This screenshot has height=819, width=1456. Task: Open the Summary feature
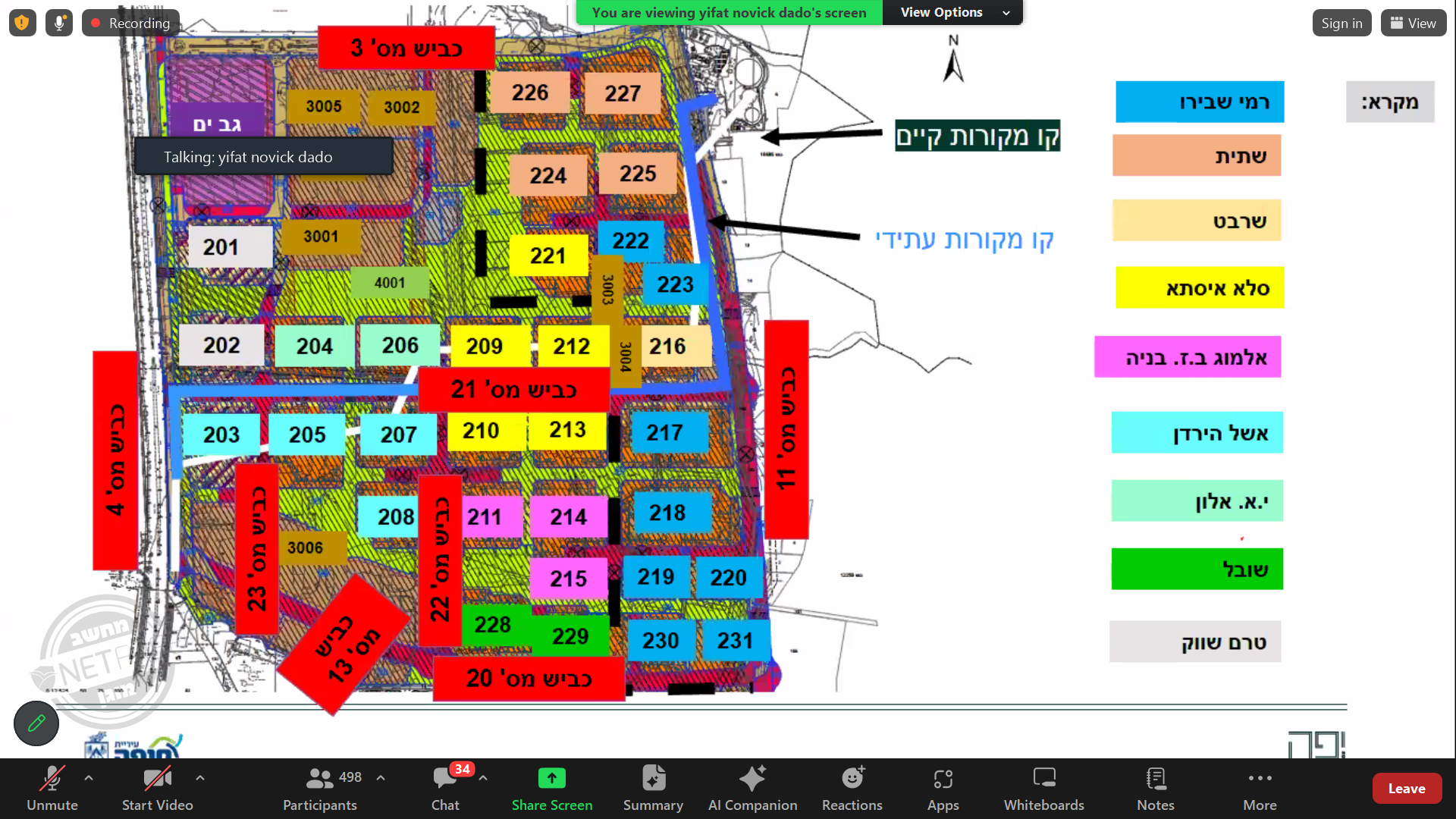(x=652, y=789)
